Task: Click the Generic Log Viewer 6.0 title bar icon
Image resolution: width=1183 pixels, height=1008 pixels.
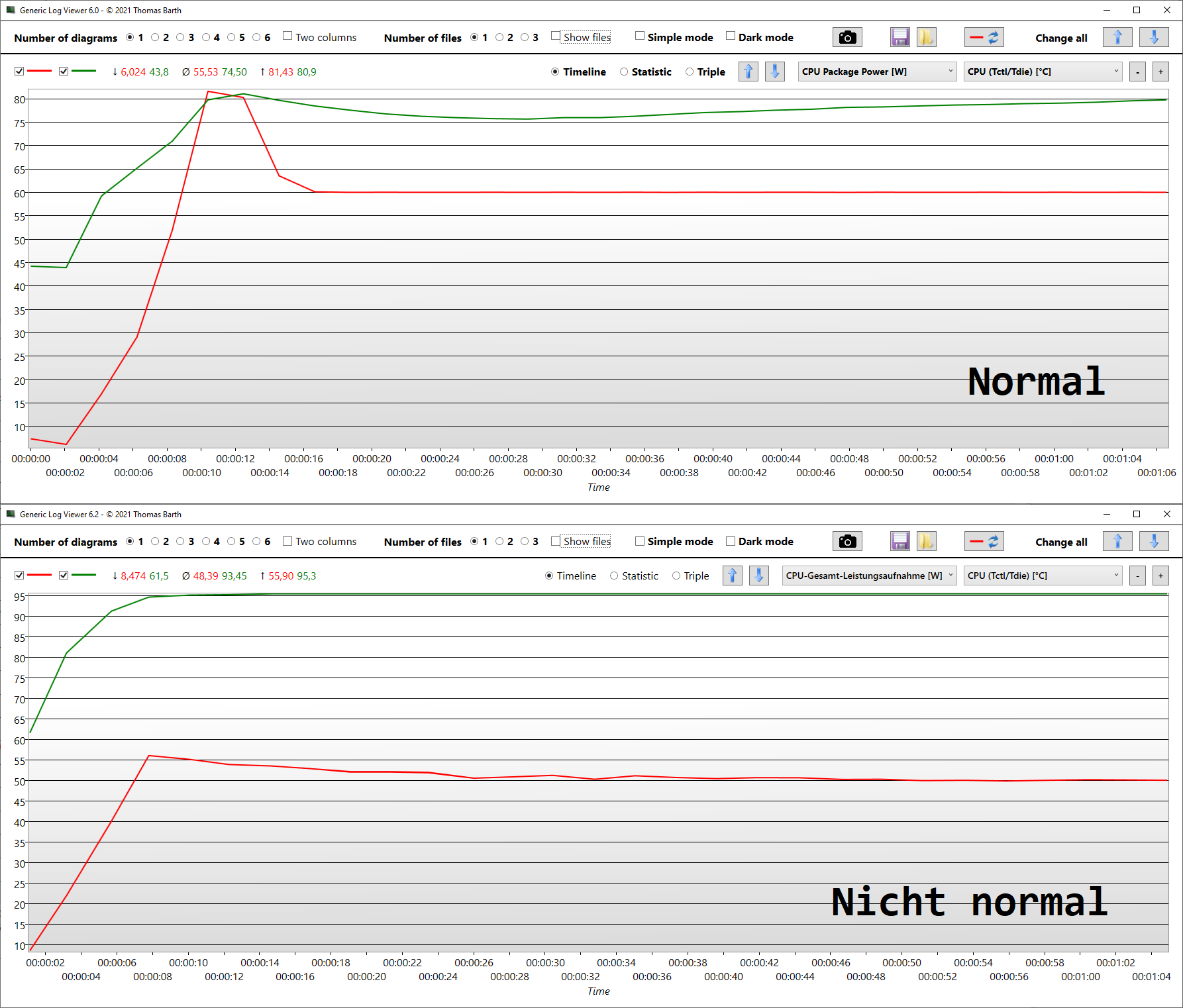Action: click(11, 10)
